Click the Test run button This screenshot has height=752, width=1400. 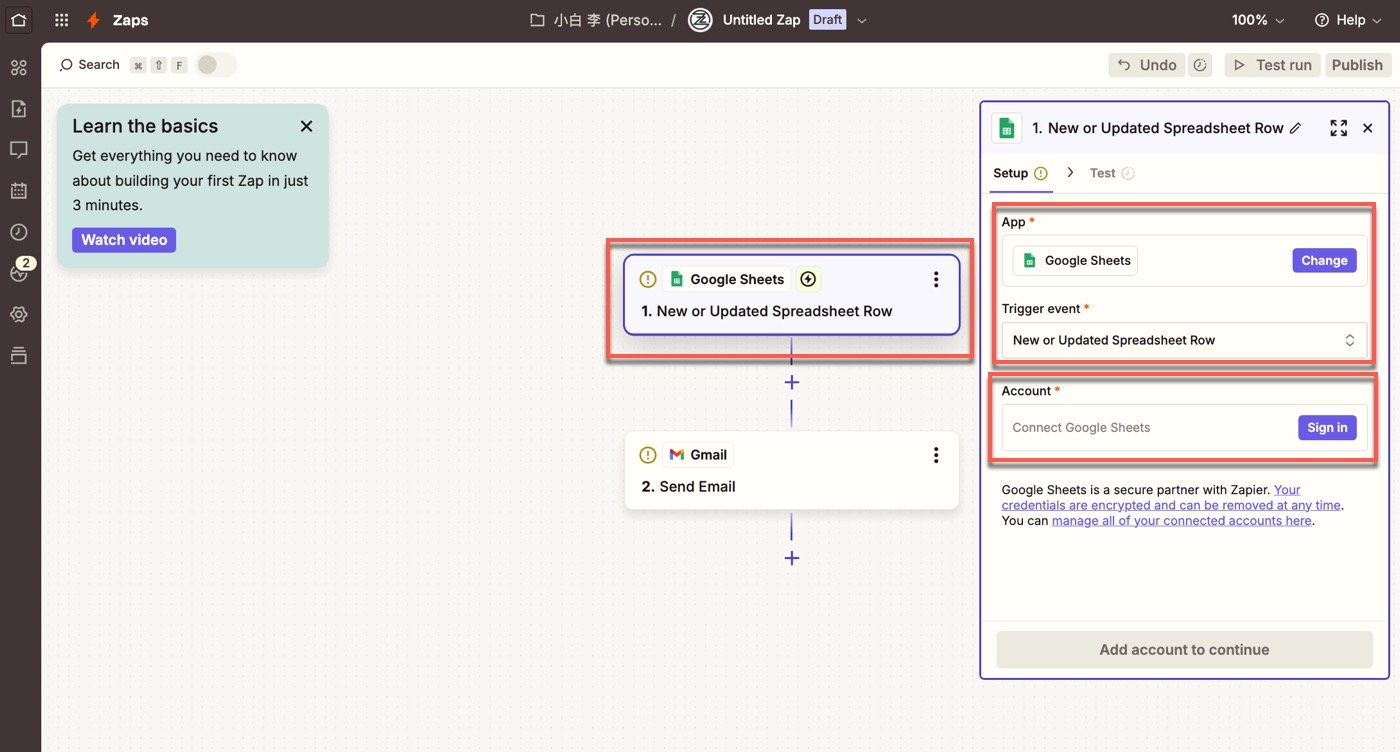click(x=1272, y=65)
